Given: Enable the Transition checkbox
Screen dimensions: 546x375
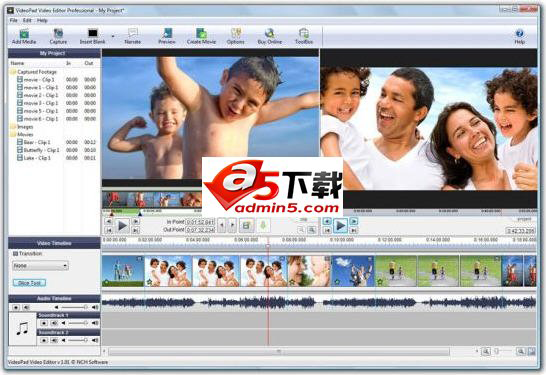Looking at the screenshot, I should pos(15,254).
